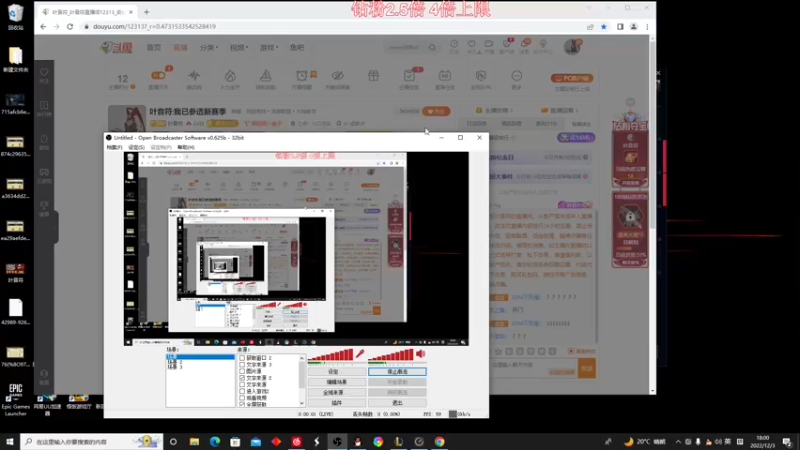Open Epic Games Launcher desktop shortcut
The width and height of the screenshot is (800, 450).
(x=15, y=399)
